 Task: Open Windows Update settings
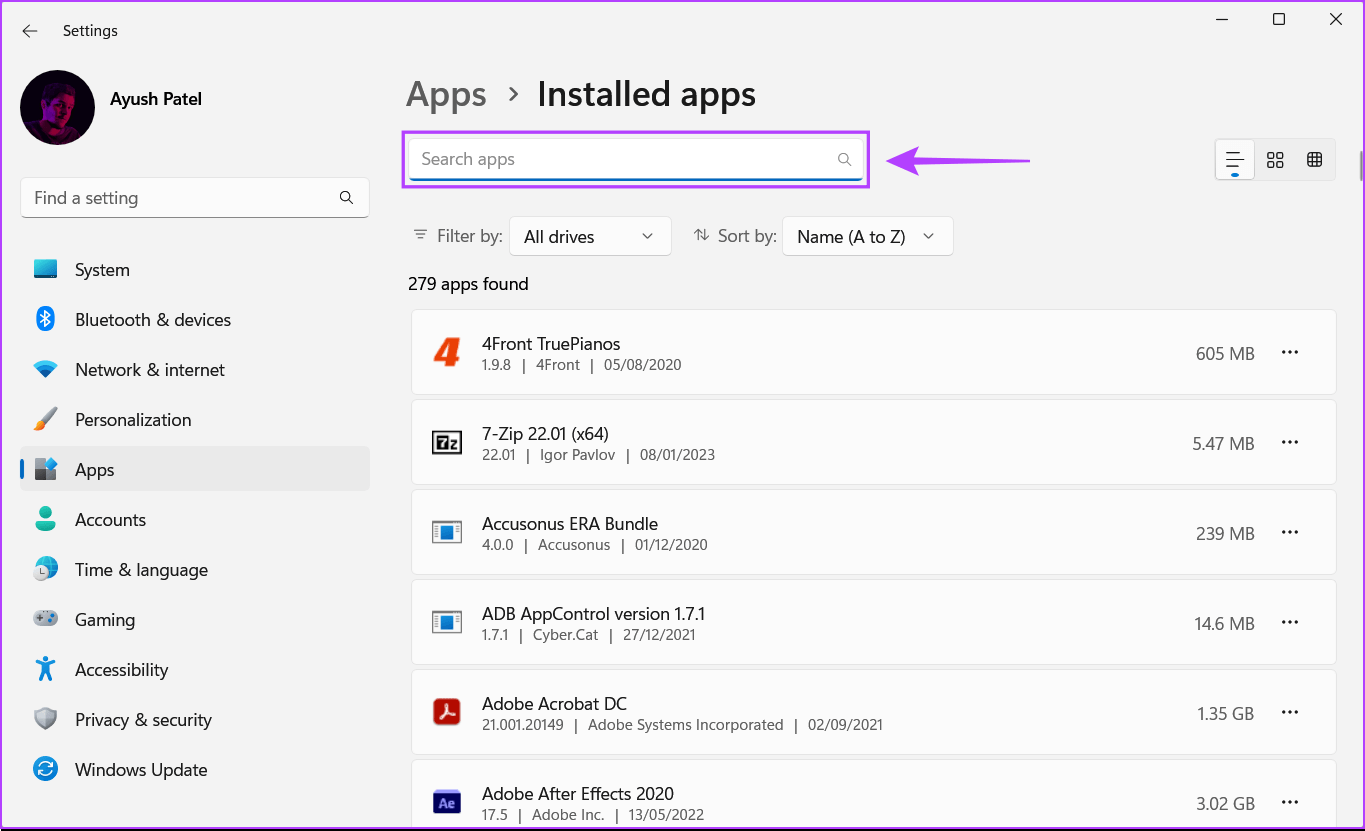point(195,770)
